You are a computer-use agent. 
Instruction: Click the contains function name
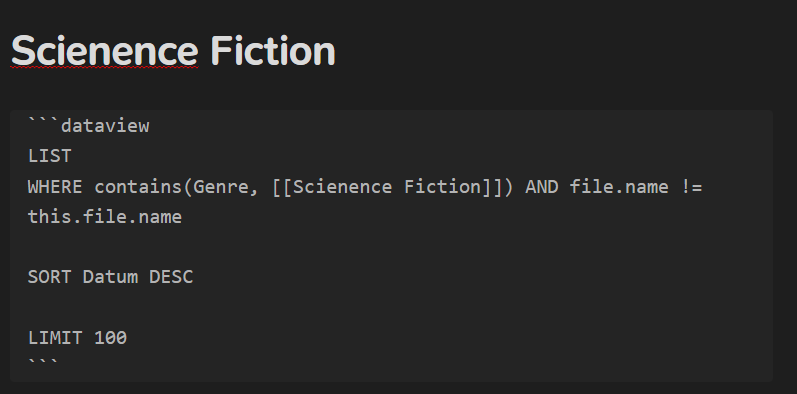138,187
